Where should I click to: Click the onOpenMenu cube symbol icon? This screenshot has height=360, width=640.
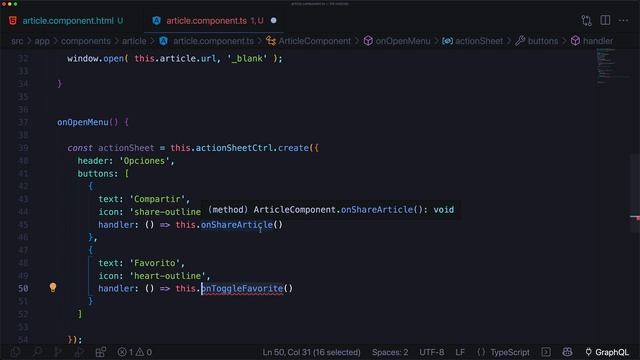[x=368, y=41]
